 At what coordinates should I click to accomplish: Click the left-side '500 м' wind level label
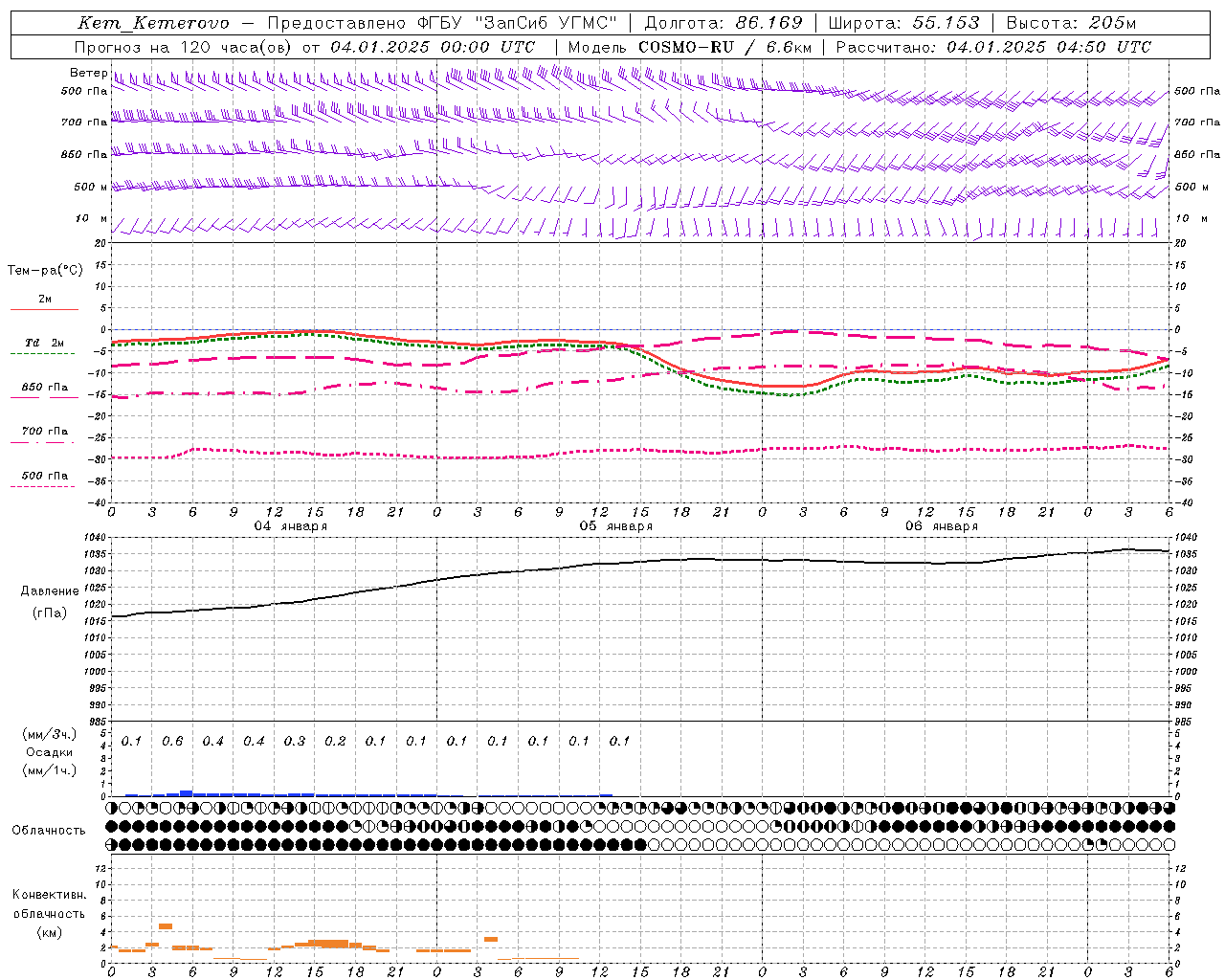coord(91,187)
